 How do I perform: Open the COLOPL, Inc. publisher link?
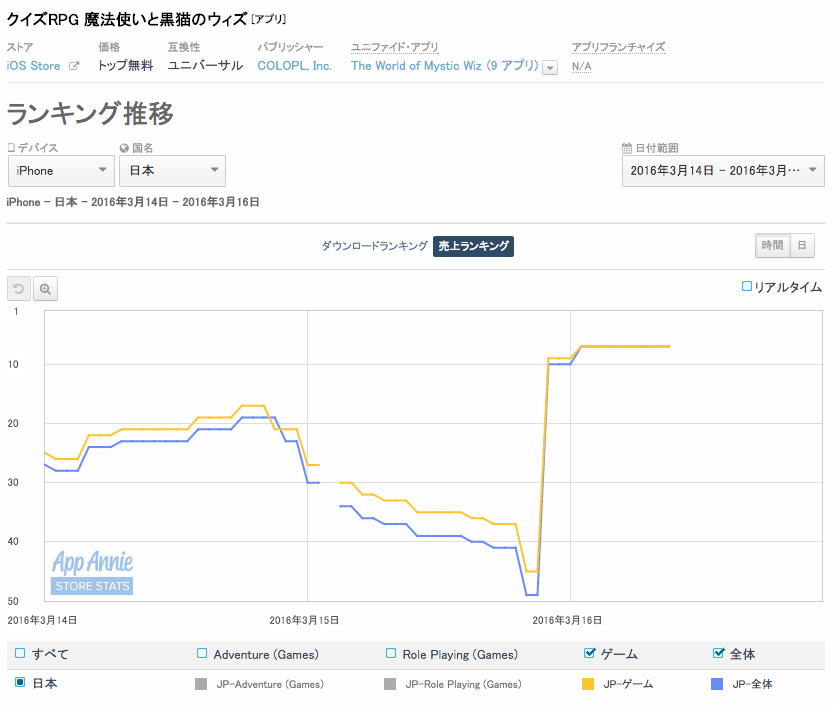pyautogui.click(x=294, y=66)
